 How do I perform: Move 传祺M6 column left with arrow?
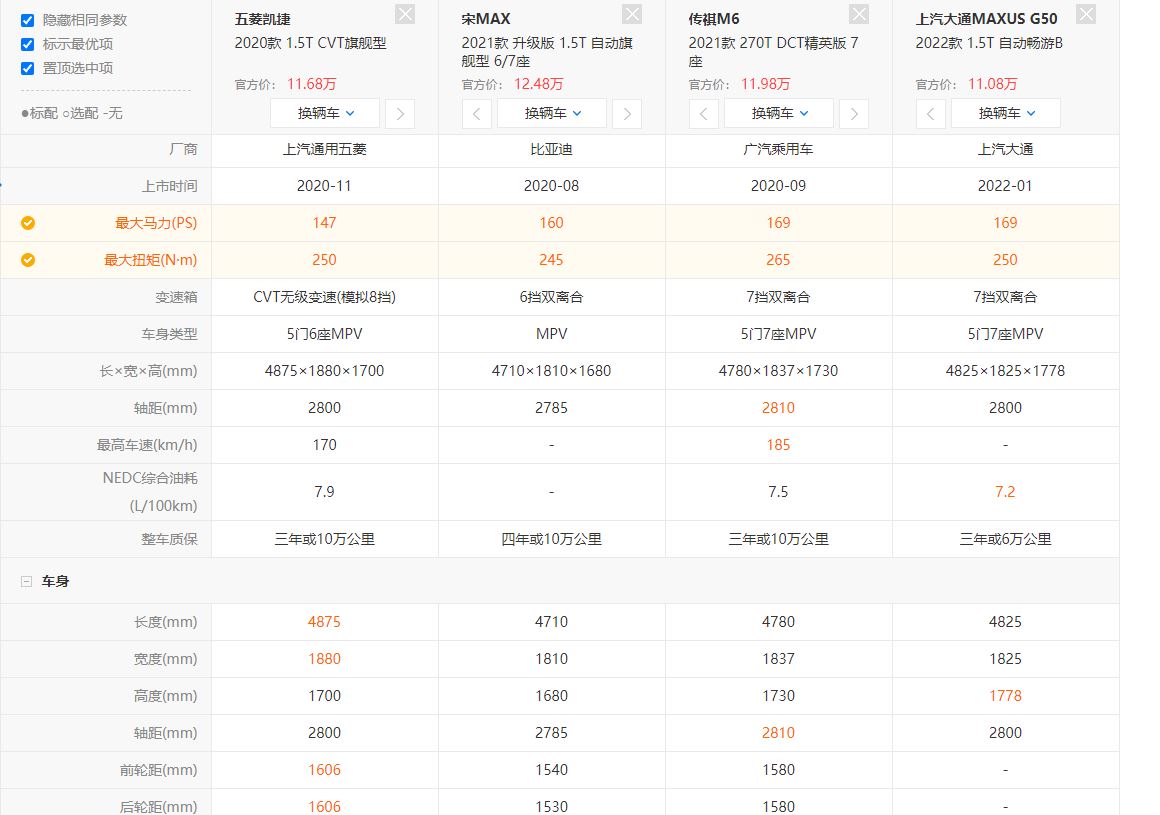[x=704, y=114]
